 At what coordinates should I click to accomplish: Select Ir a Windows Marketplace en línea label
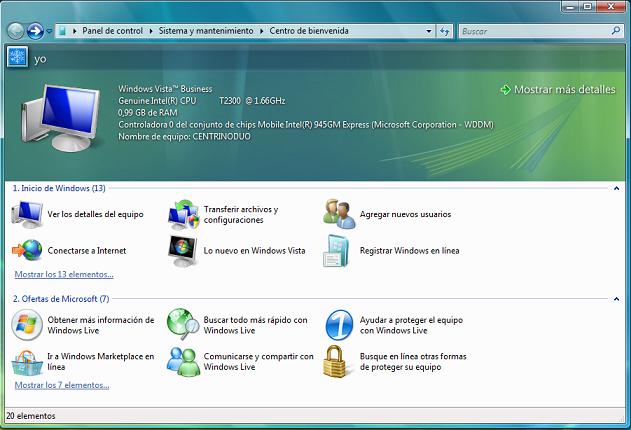click(101, 361)
